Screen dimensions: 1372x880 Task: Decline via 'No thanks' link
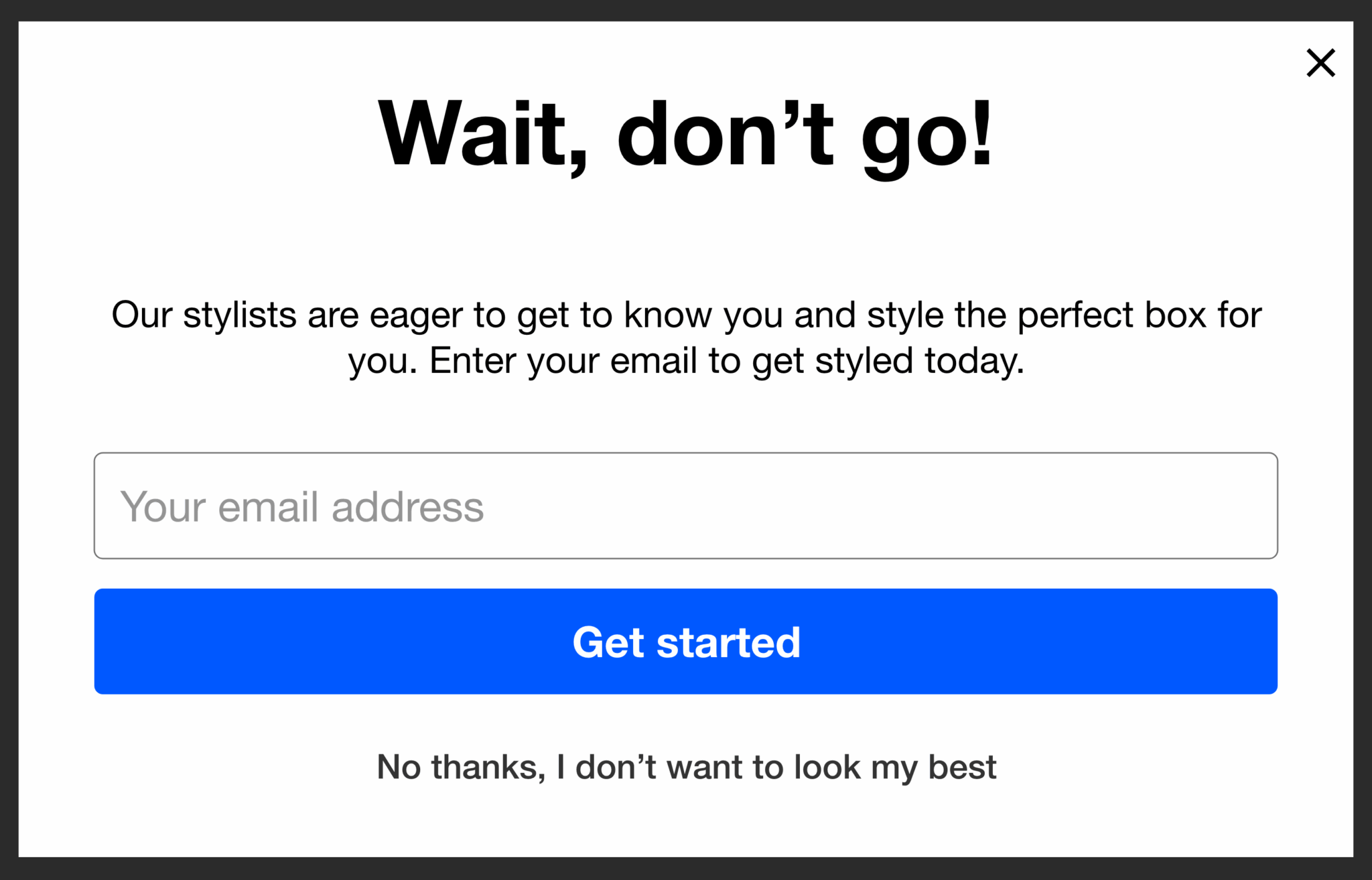coord(686,767)
